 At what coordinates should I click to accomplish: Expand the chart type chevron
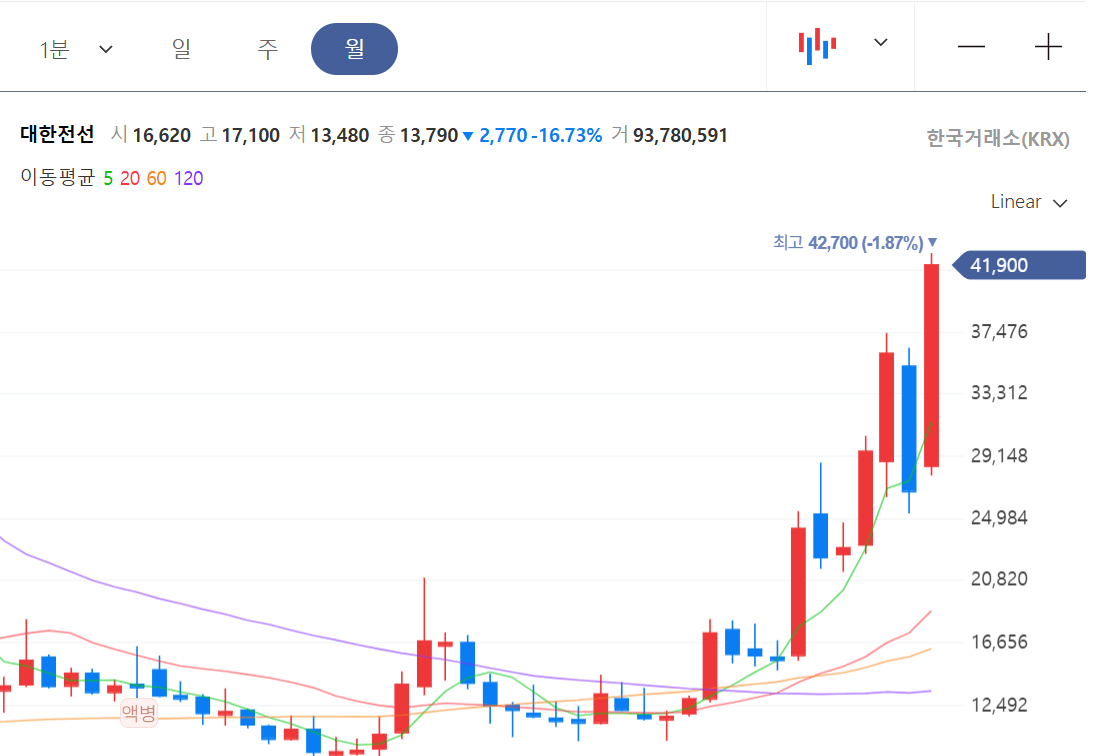(x=881, y=43)
